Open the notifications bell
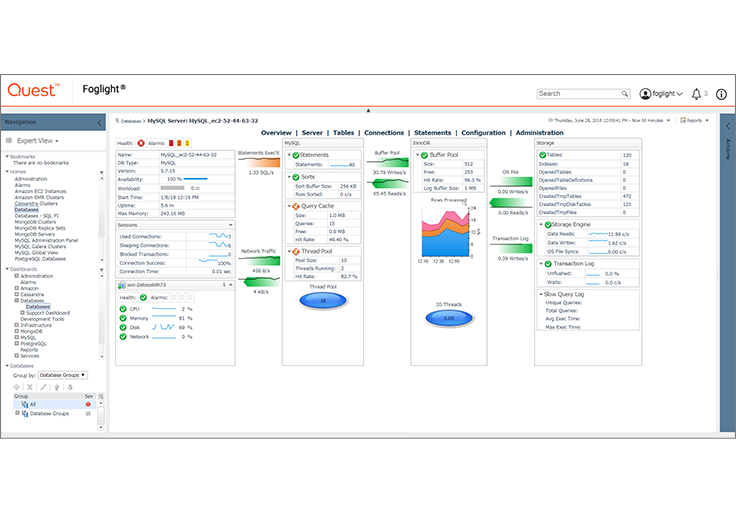 coord(696,94)
